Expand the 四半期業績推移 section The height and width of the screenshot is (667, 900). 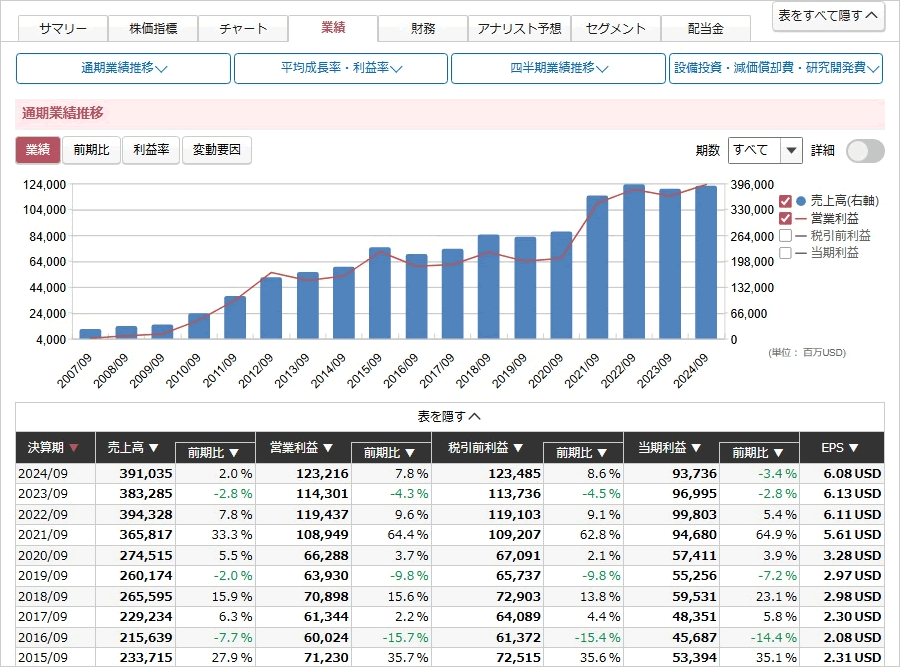click(558, 68)
